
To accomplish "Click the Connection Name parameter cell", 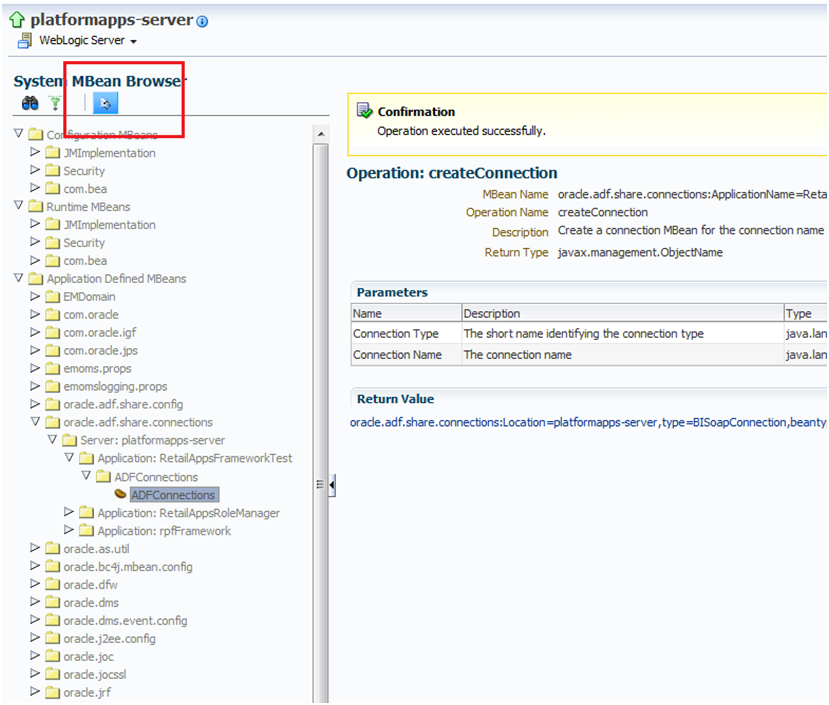I will pos(406,355).
